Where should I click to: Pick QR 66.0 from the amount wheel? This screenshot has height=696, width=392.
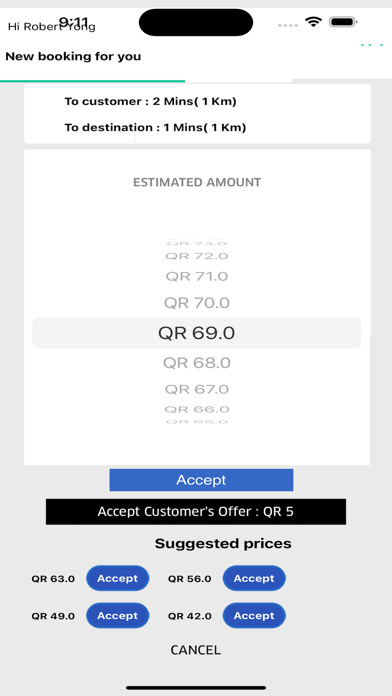[197, 409]
